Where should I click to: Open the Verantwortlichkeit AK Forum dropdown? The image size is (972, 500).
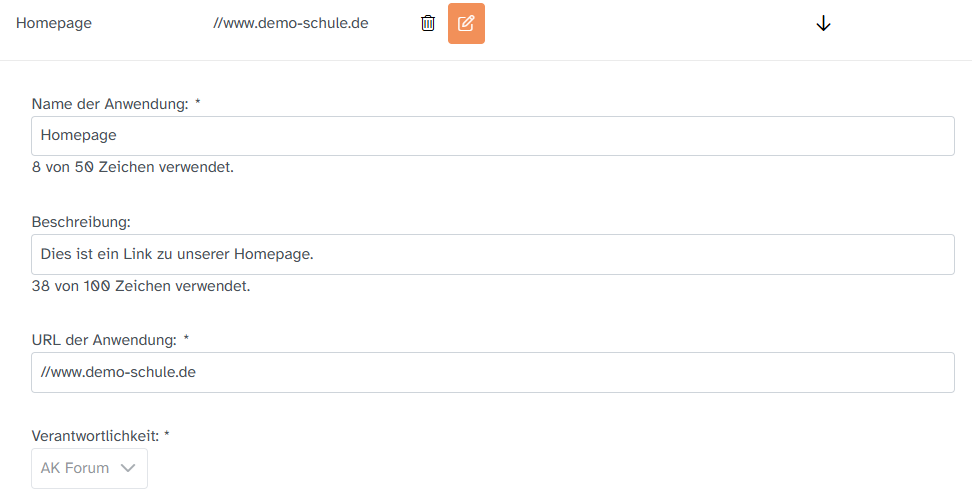(x=89, y=468)
